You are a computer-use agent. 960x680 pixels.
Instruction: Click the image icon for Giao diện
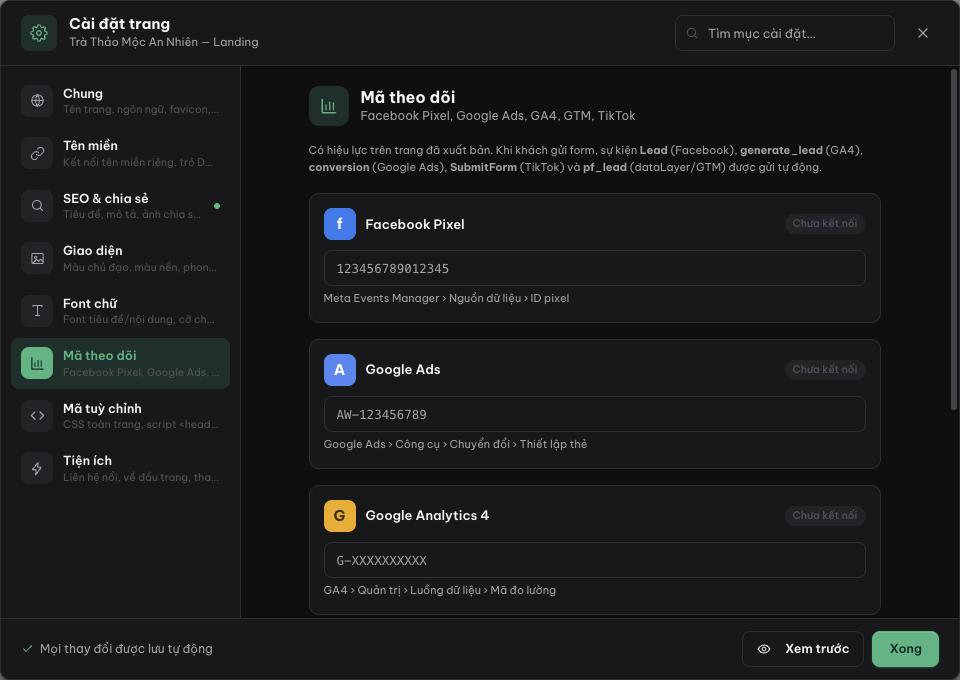37,258
